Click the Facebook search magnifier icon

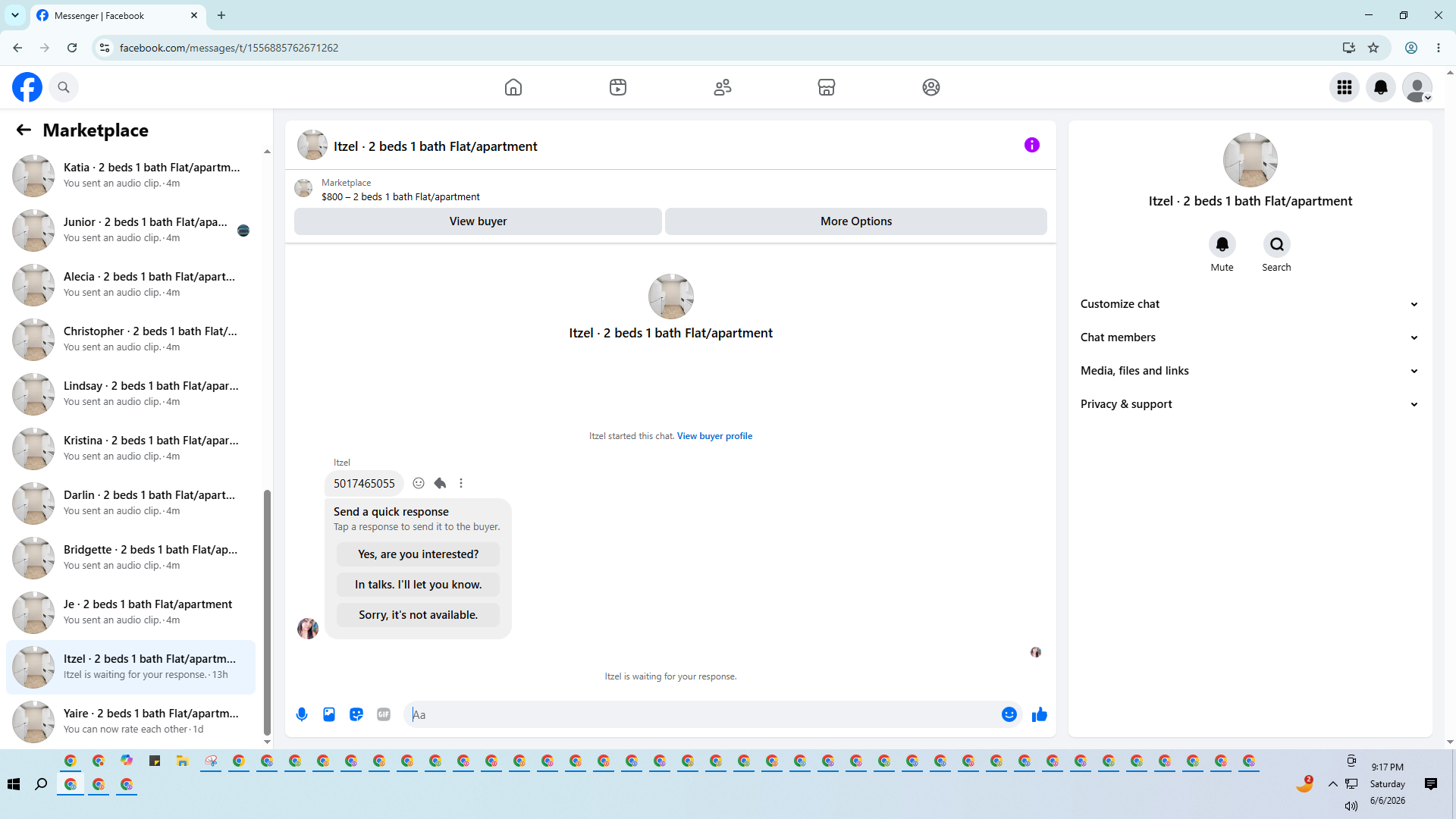pyautogui.click(x=64, y=87)
